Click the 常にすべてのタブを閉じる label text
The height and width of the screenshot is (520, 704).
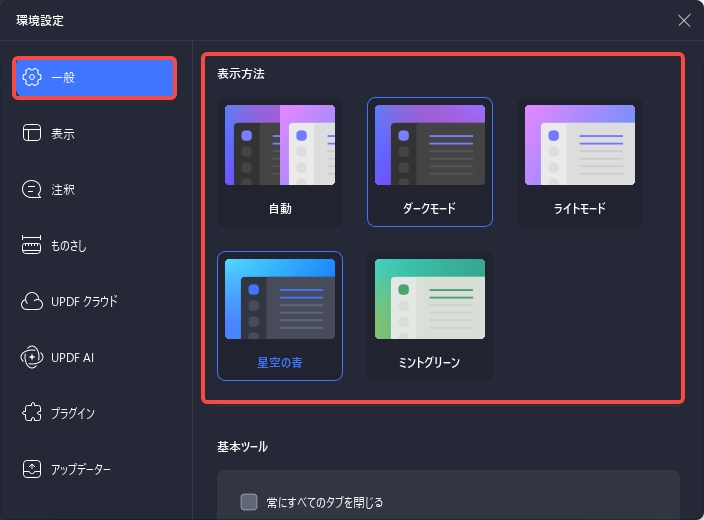325,502
